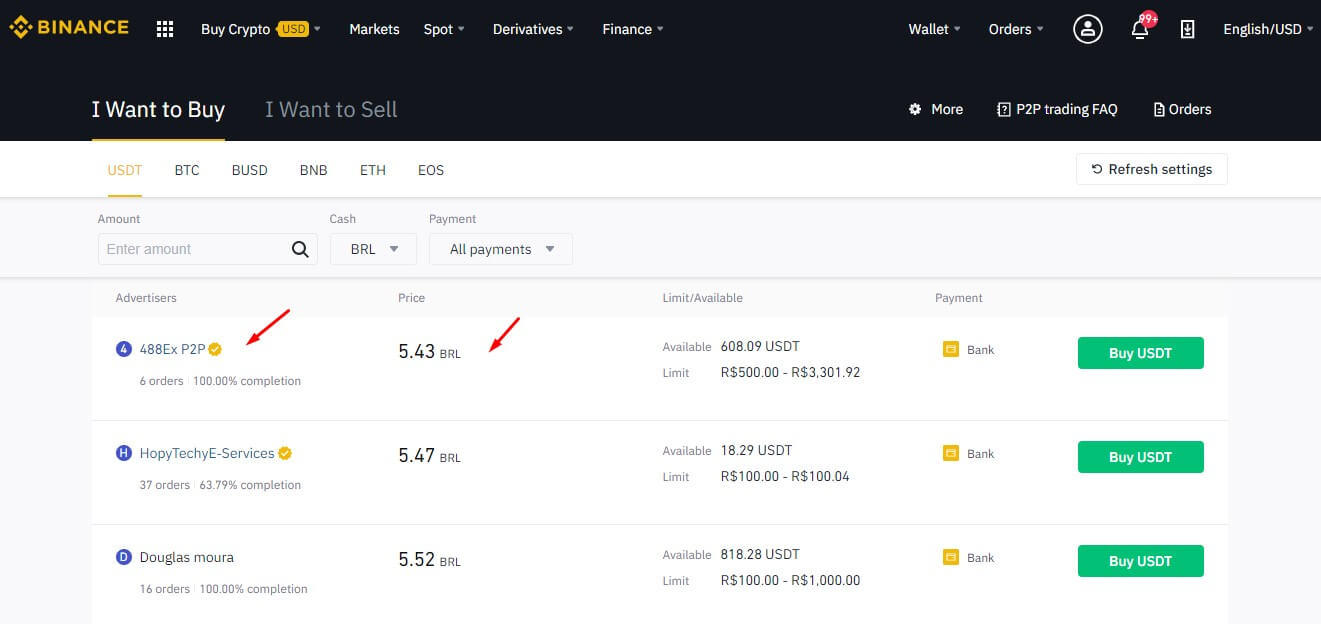This screenshot has height=624, width=1321.
Task: Open the P2P Orders link
Action: 1182,109
